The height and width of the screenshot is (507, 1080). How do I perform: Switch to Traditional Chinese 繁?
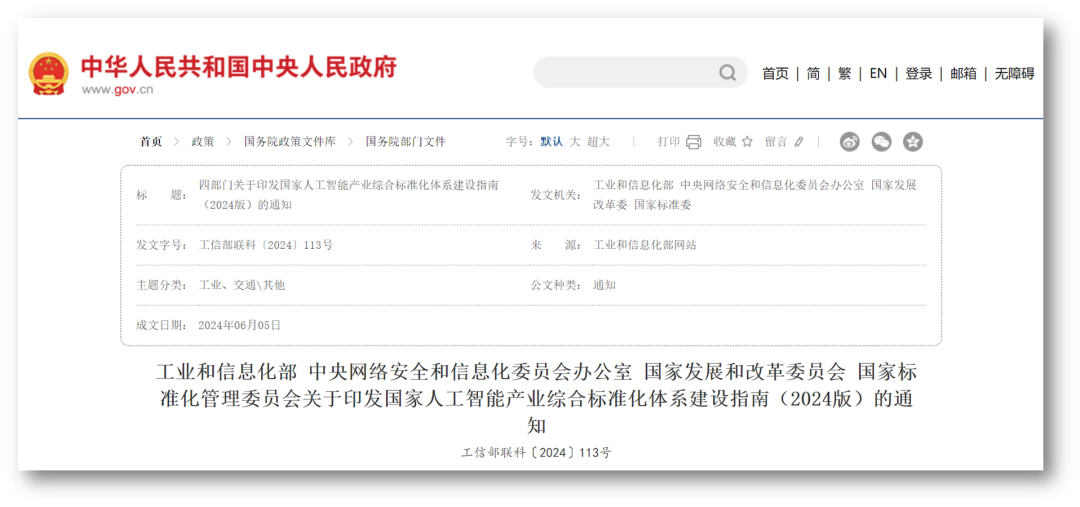tap(844, 74)
